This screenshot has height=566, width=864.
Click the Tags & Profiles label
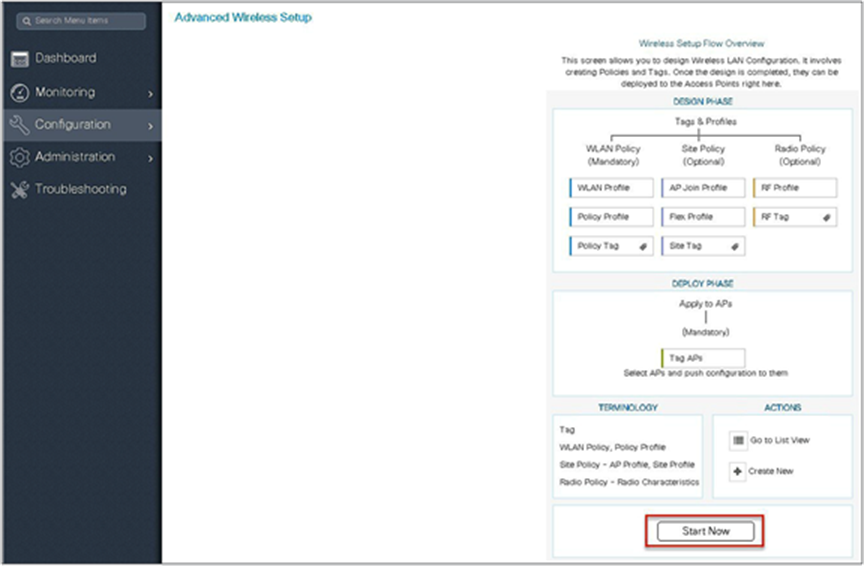pyautogui.click(x=705, y=122)
